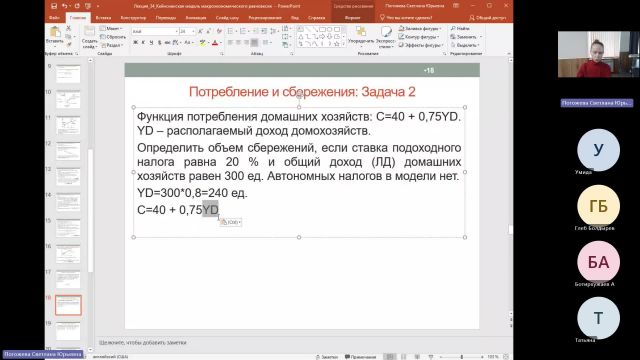Insert a rectangle from shapes gallery
The height and width of the screenshot is (360, 640).
(x=322, y=29)
